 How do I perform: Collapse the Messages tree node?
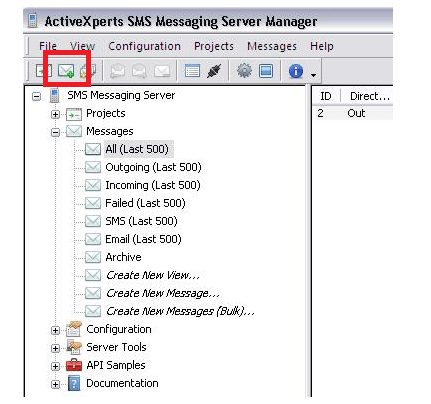click(55, 132)
